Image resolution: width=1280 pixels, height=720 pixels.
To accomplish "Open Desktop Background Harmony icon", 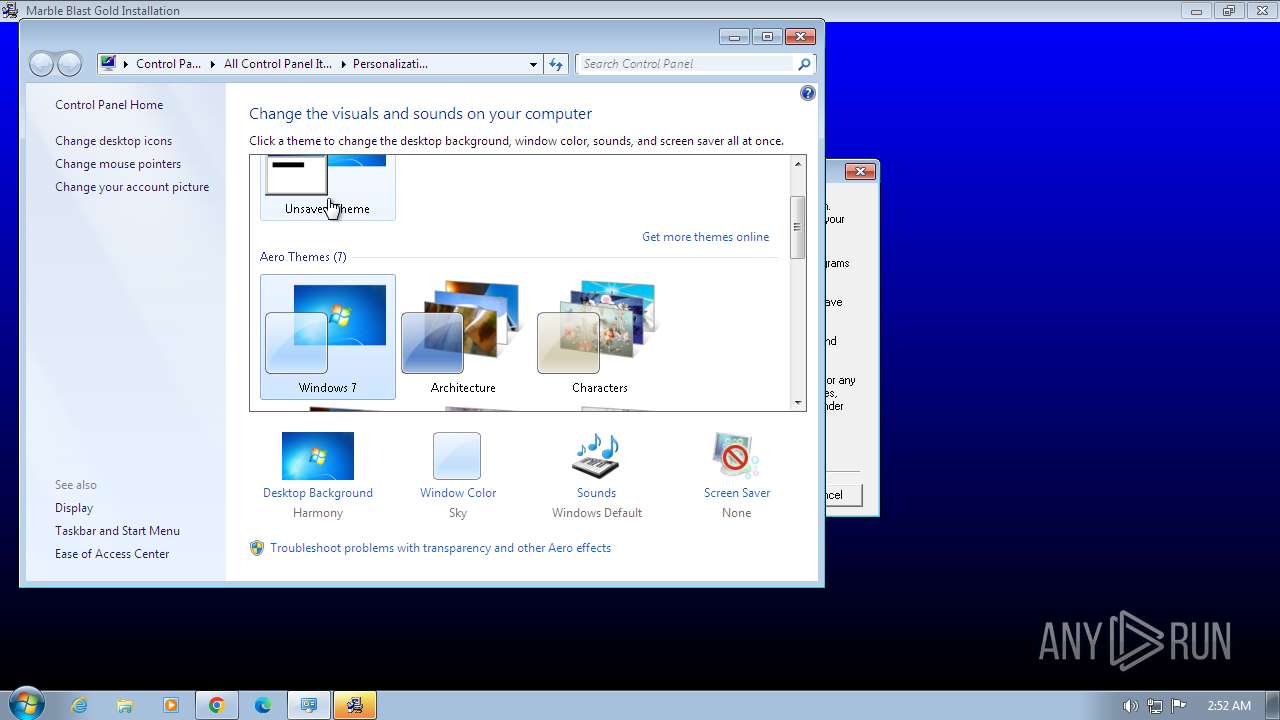I will [x=318, y=456].
